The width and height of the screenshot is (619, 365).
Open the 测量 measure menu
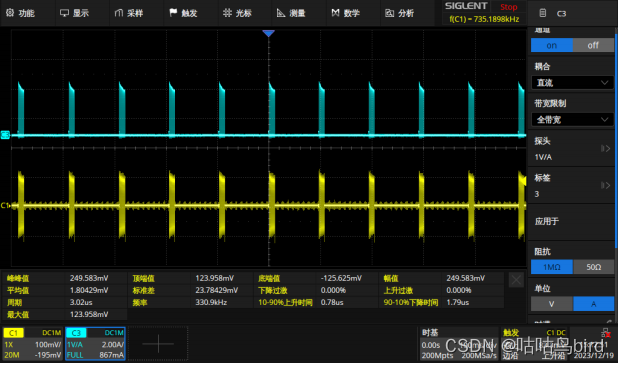(x=291, y=13)
